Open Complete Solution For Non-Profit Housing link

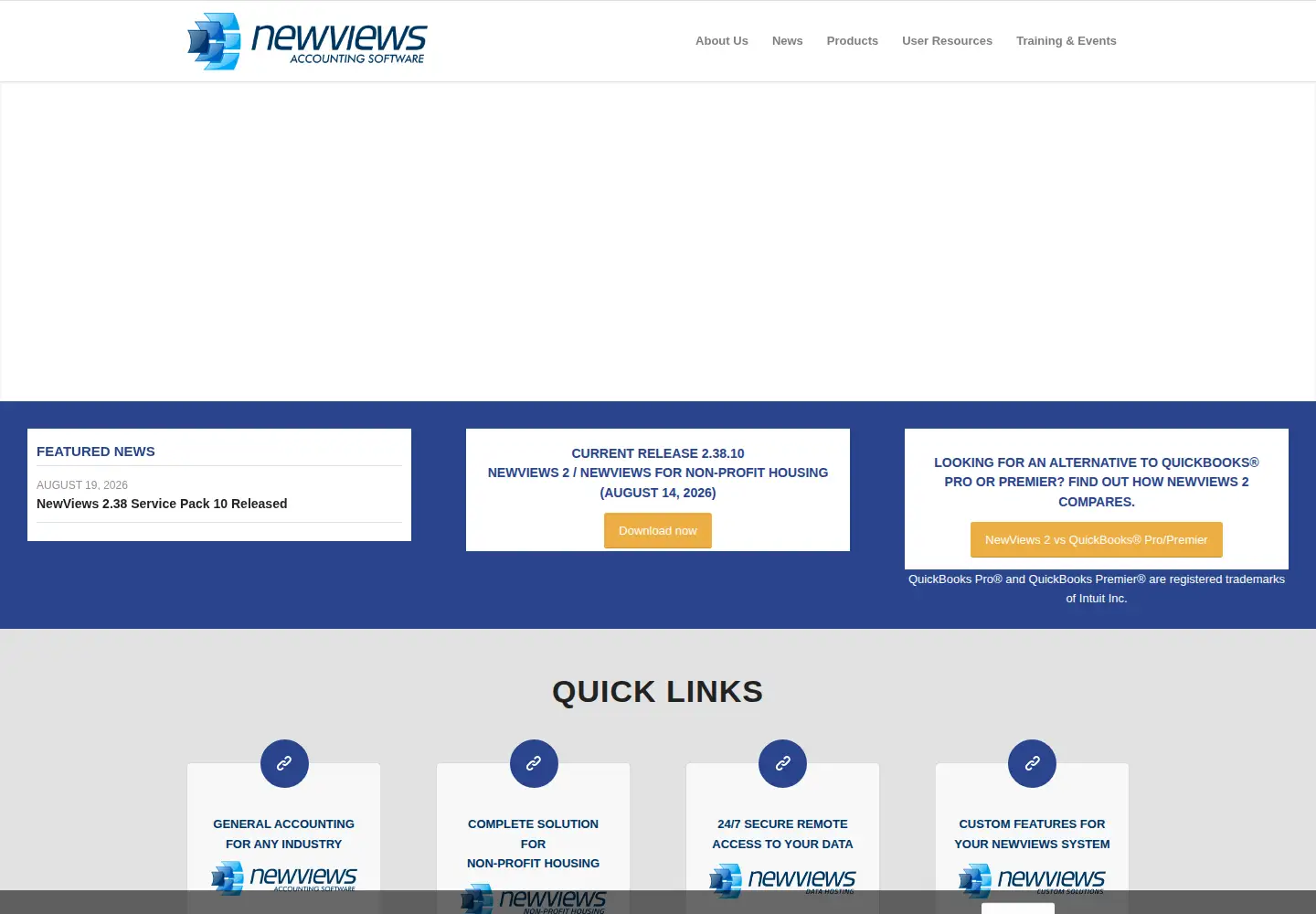(x=534, y=844)
